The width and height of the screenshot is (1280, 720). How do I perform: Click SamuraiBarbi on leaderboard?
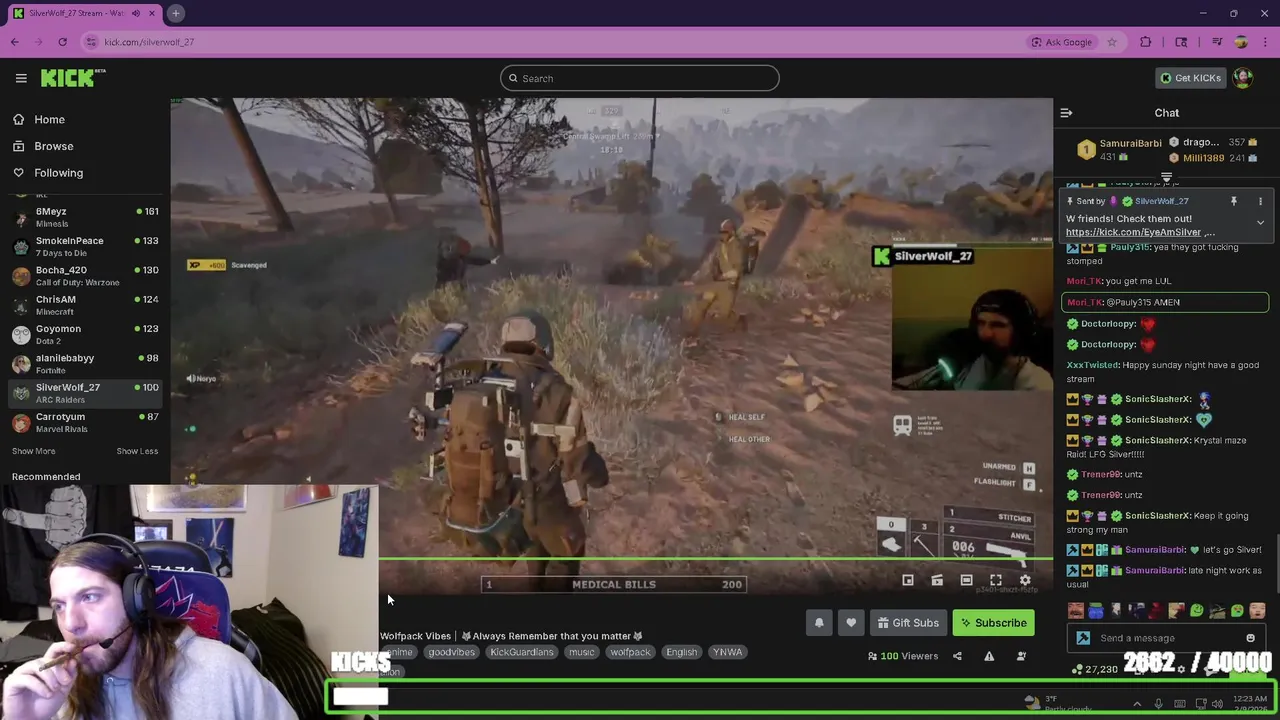click(1130, 143)
